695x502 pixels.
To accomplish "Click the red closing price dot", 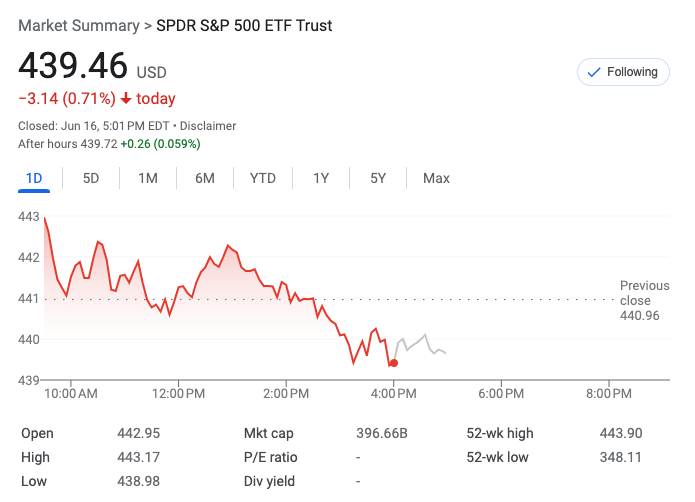I will pos(393,363).
